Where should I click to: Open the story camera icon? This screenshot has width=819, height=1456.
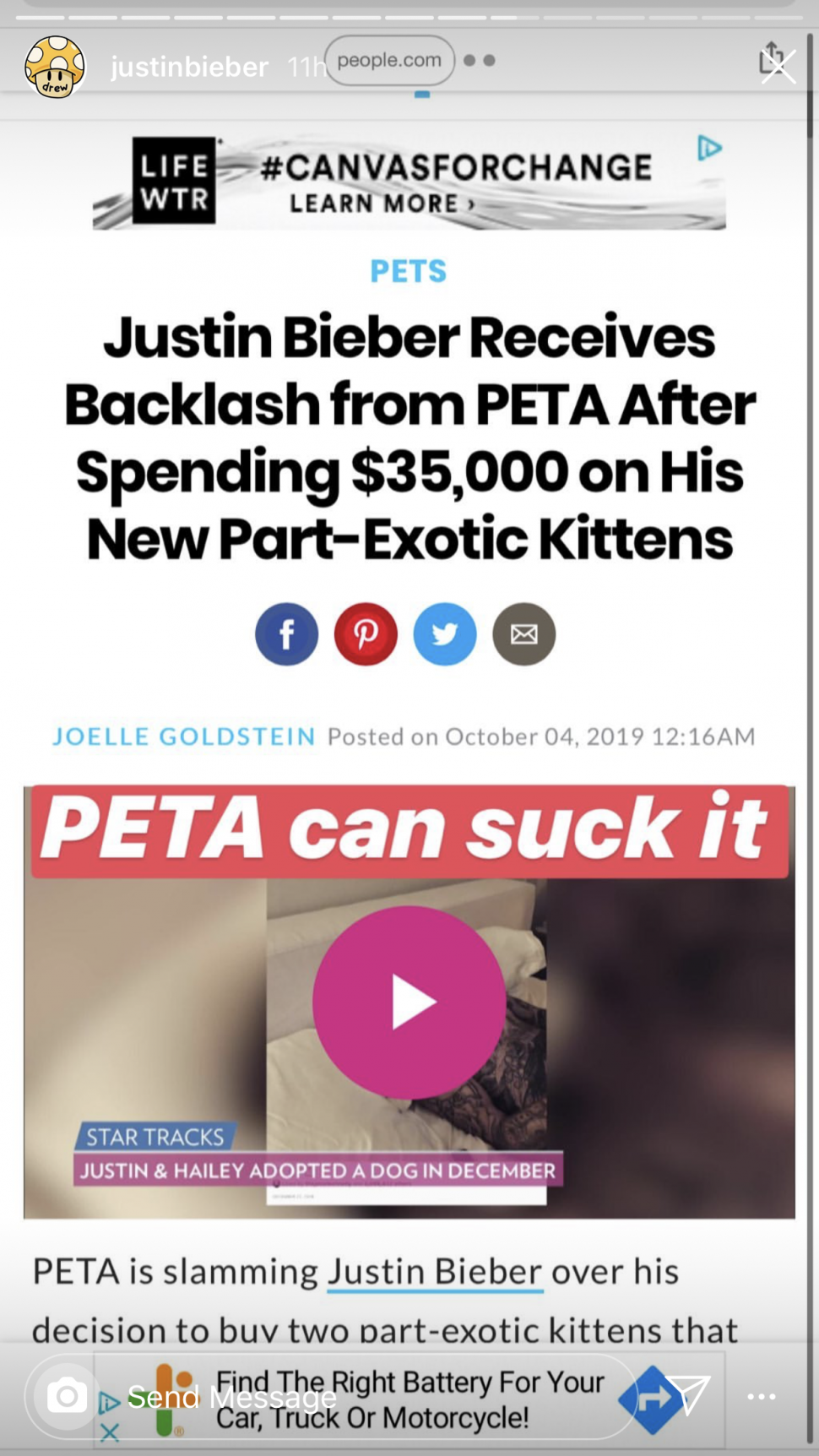point(67,1396)
